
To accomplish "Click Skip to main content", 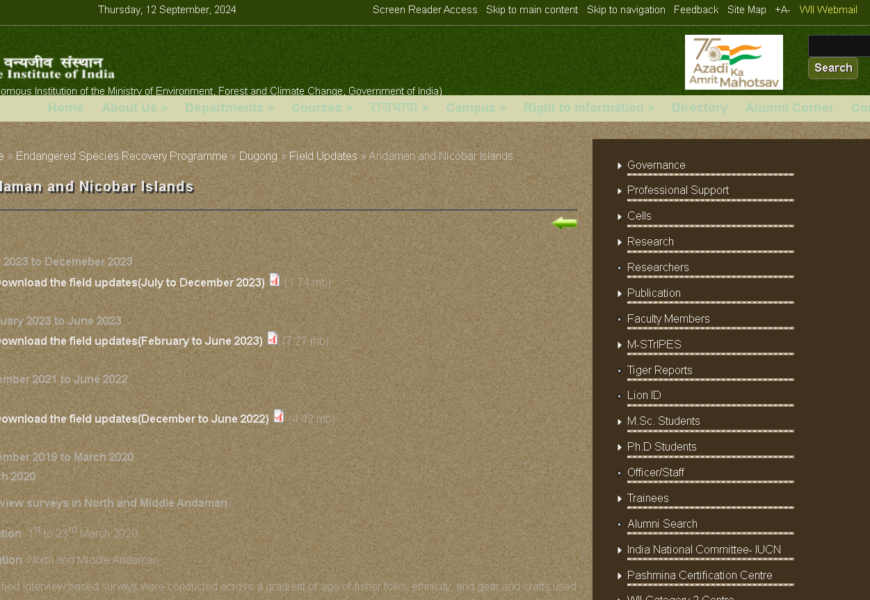I will pos(532,9).
